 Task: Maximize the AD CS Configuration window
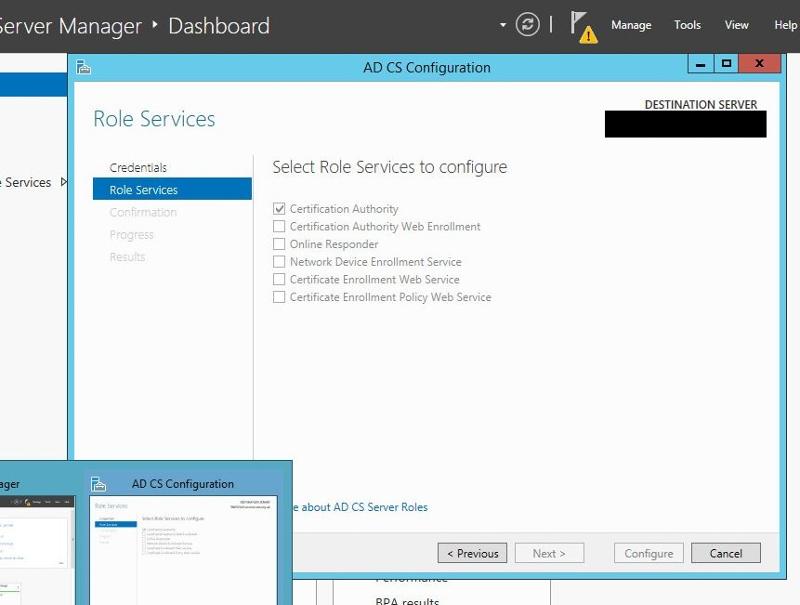(727, 64)
